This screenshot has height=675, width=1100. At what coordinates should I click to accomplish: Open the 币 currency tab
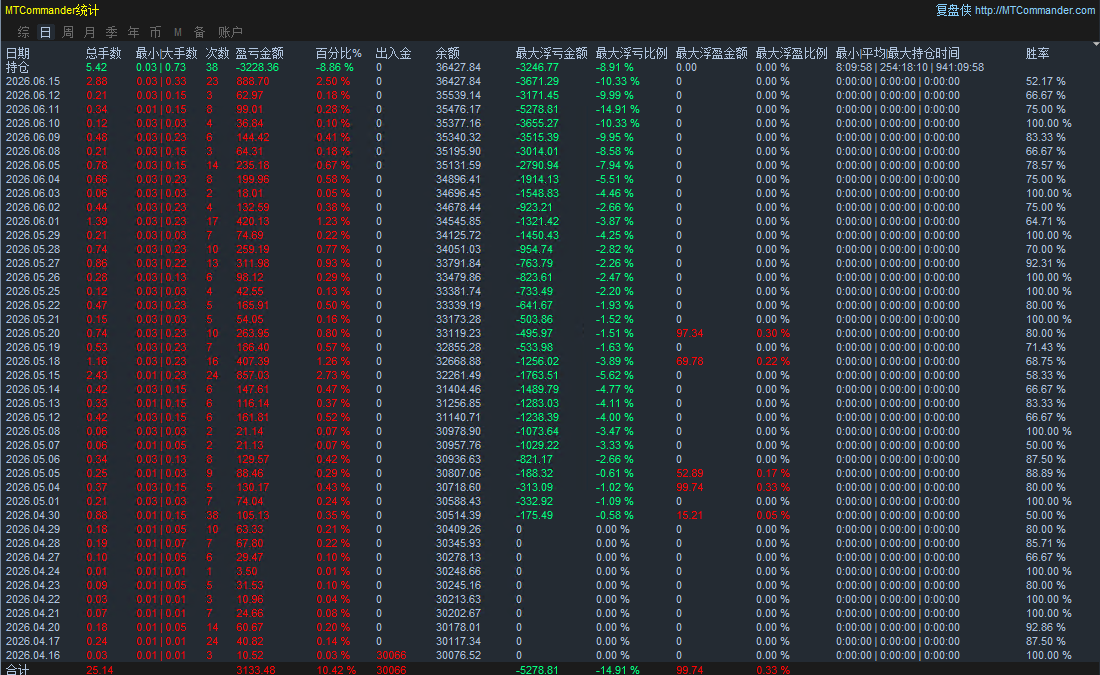coord(155,32)
